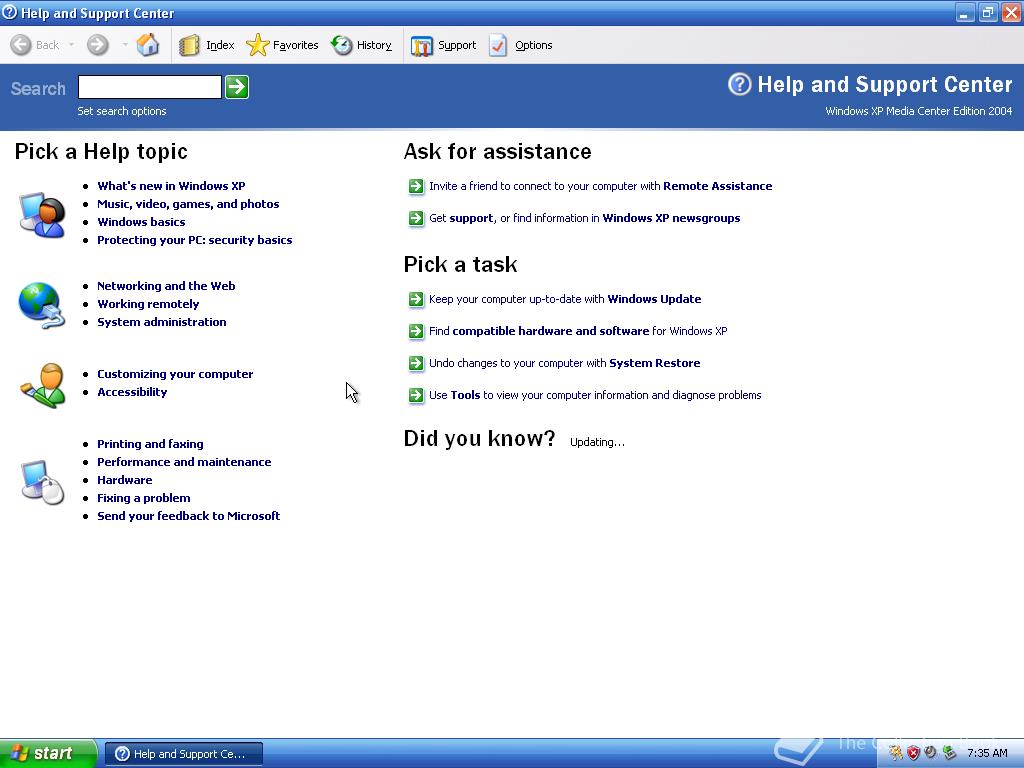The width and height of the screenshot is (1024, 768).
Task: Click the Options toolbar label
Action: [534, 45]
